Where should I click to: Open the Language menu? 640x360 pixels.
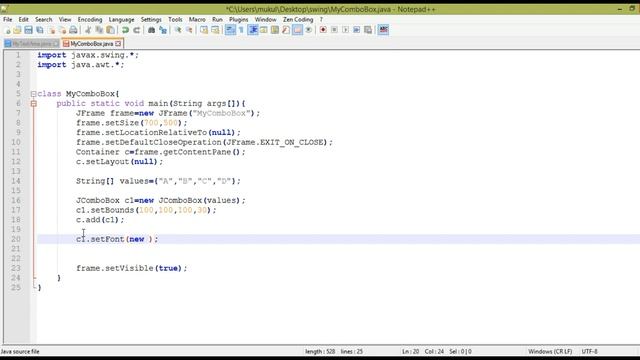point(121,19)
